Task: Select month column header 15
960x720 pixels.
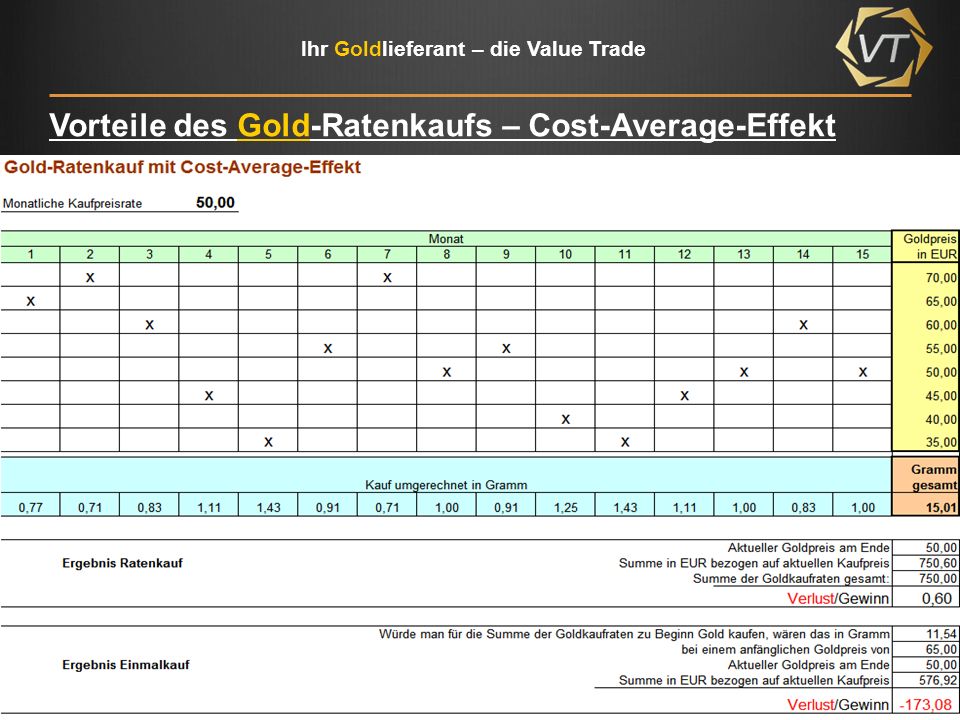Action: click(x=863, y=254)
